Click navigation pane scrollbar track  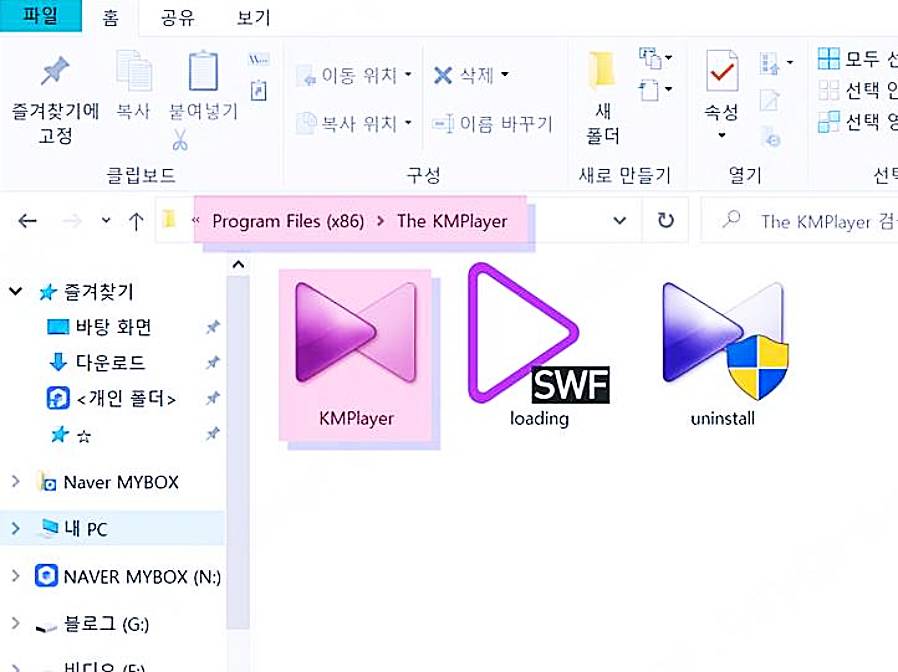tap(238, 452)
